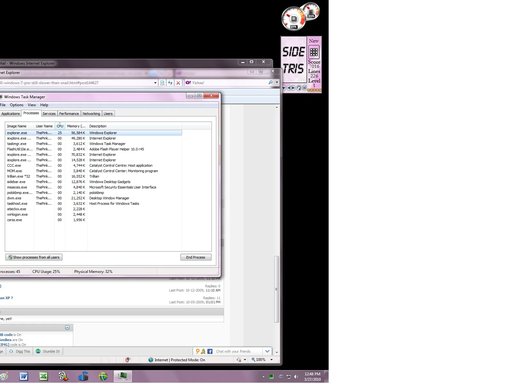Select the dwm.exe Desktop Window Manager row
Viewport: 512px width, 384px height.
94,198
